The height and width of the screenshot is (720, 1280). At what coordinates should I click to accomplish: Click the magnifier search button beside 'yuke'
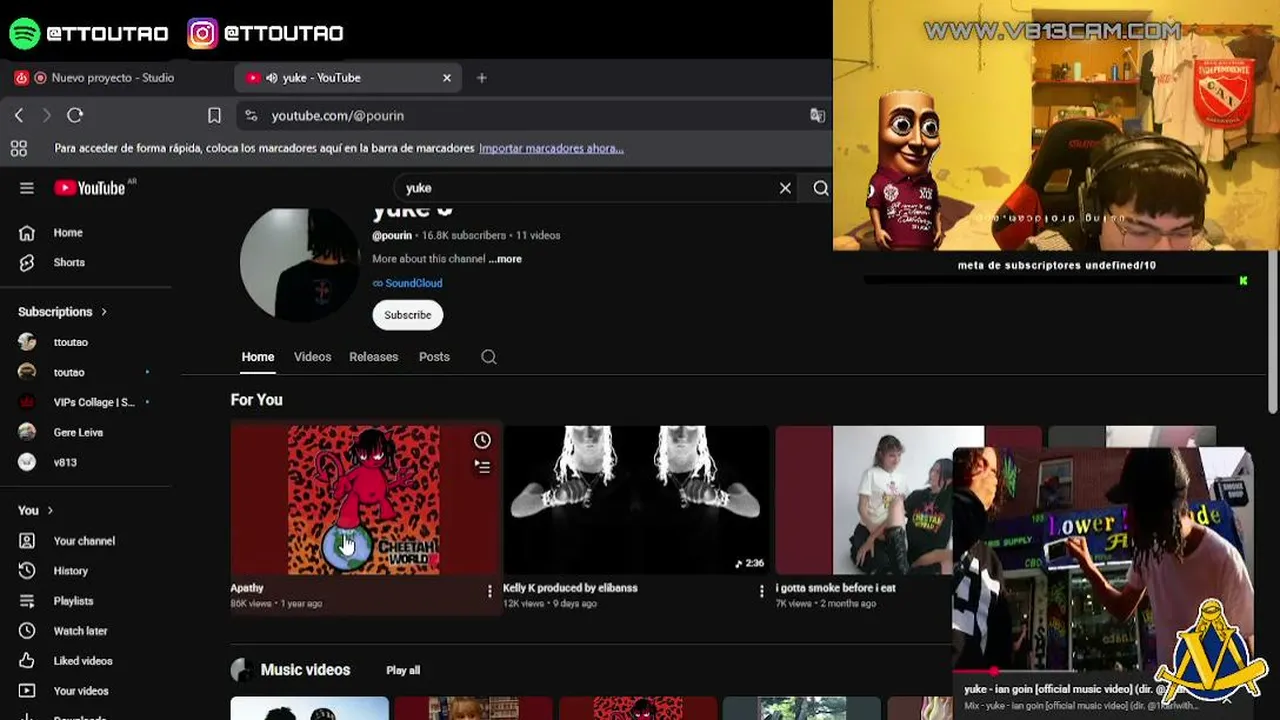pos(820,188)
